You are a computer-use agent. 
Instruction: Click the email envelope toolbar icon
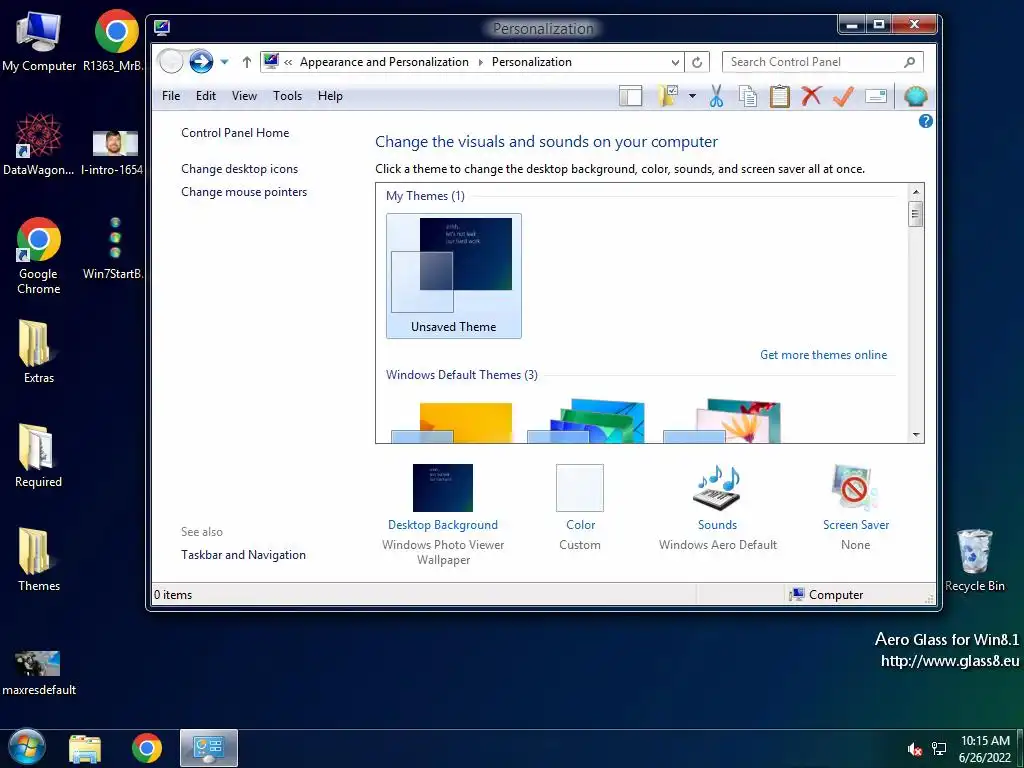click(x=876, y=97)
